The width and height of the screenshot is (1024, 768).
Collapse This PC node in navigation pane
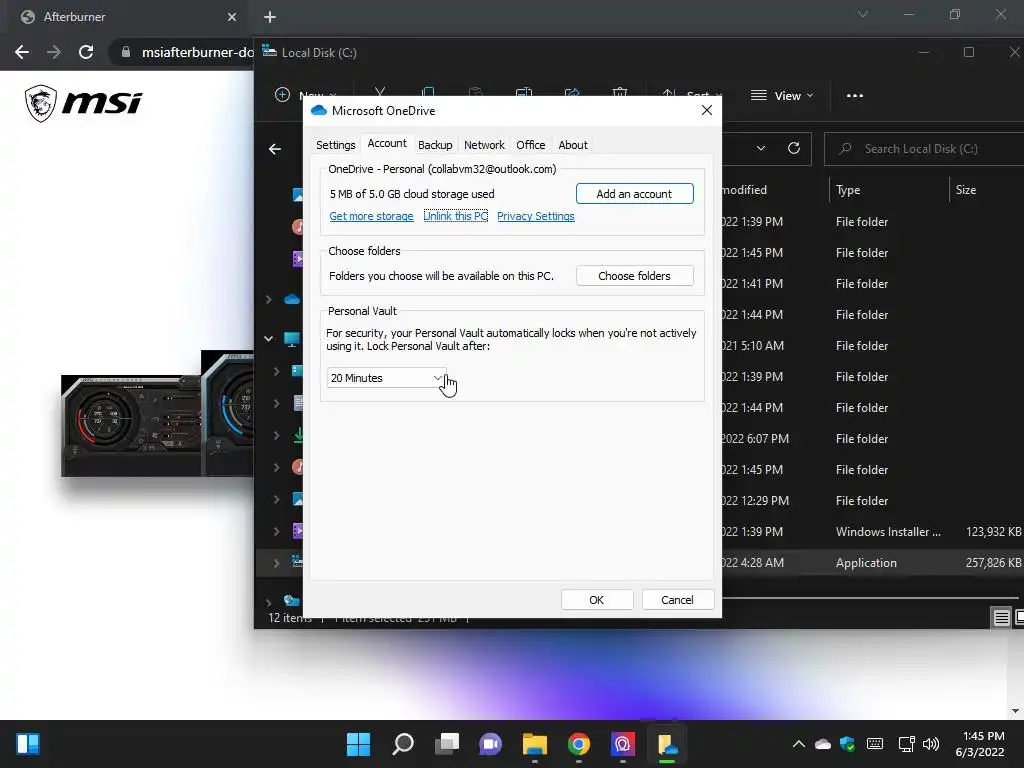(x=268, y=339)
